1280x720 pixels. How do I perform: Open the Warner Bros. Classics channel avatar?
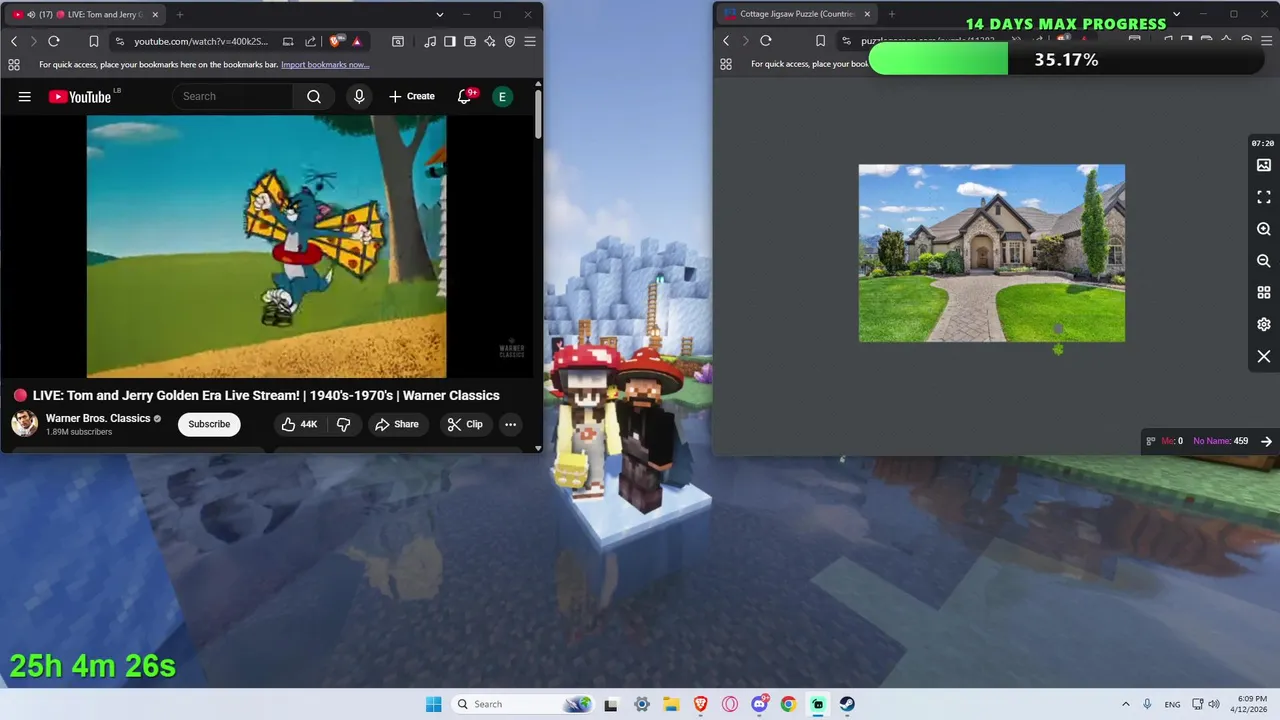[25, 424]
